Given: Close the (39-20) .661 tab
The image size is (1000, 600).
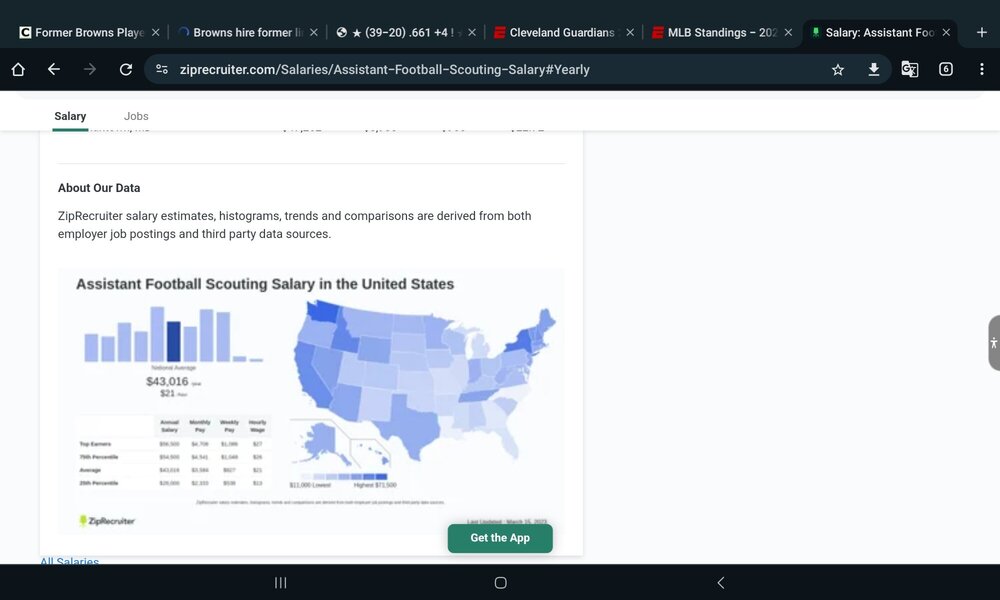Looking at the screenshot, I should click(472, 33).
